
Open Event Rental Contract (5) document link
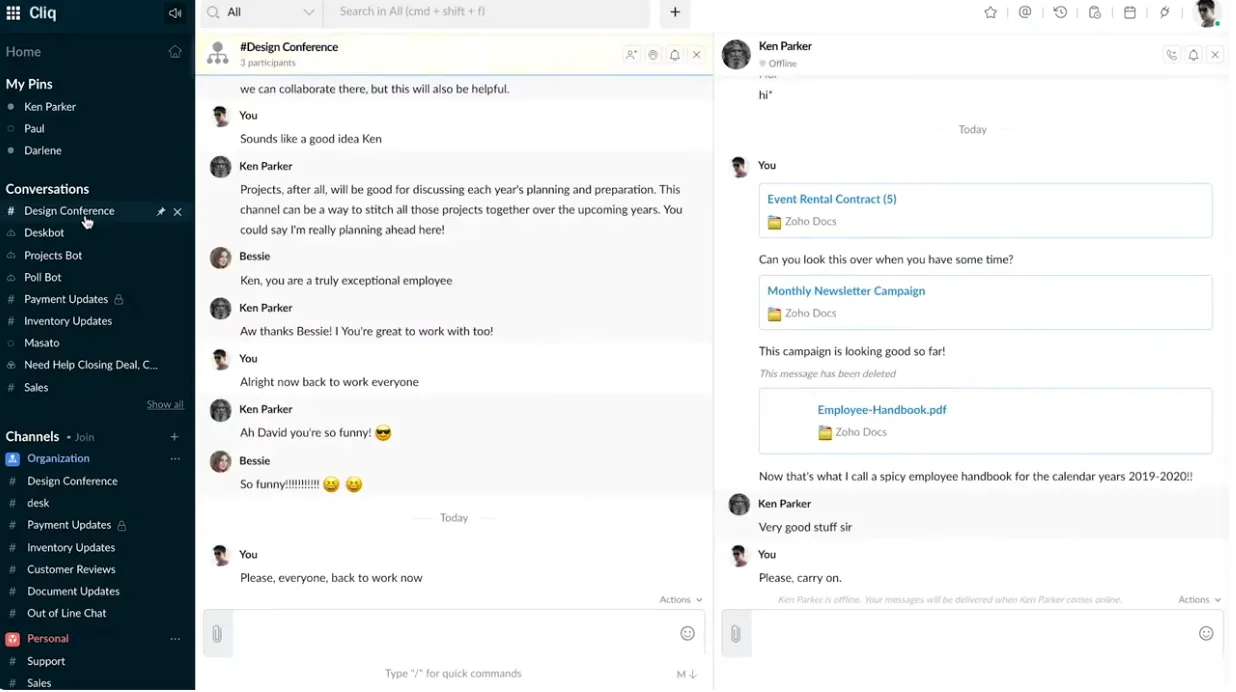click(831, 199)
